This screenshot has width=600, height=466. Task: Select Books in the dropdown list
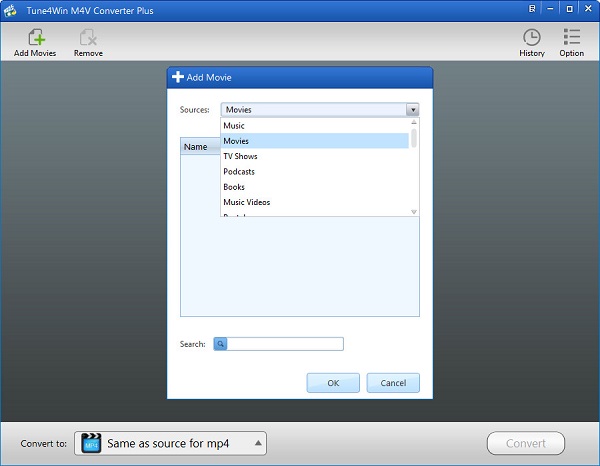click(234, 187)
